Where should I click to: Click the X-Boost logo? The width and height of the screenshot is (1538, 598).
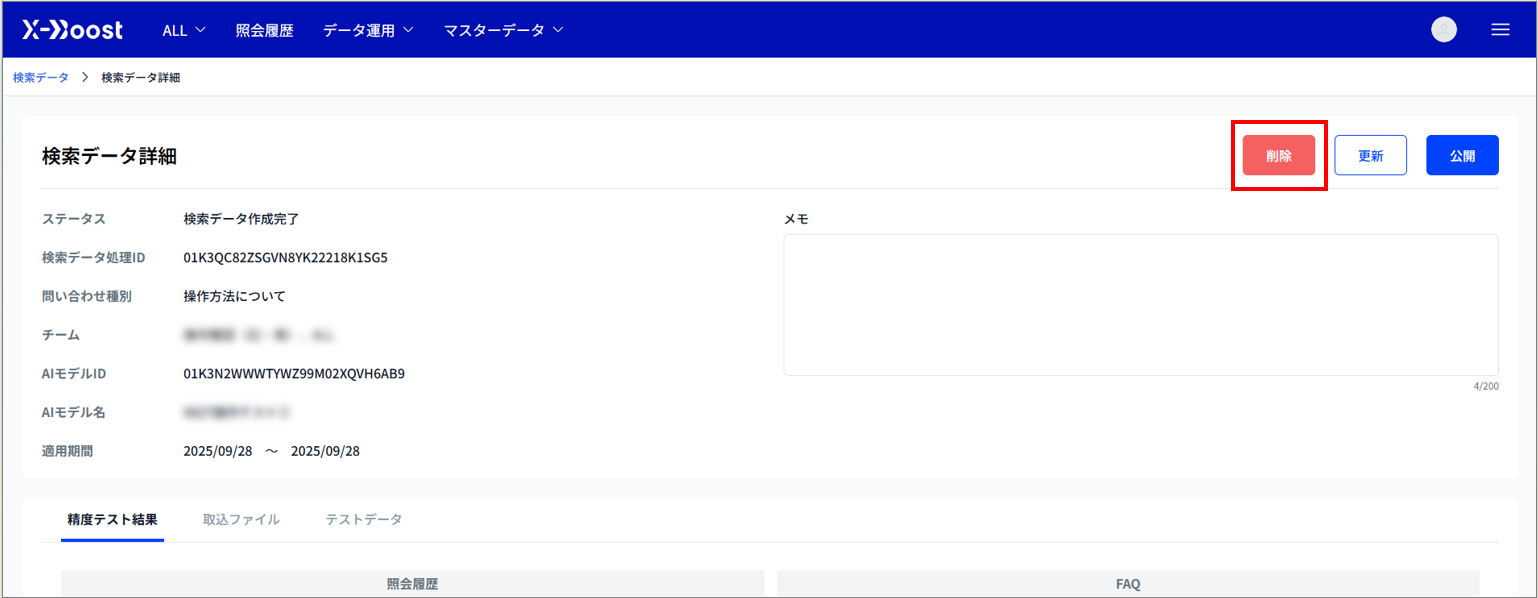click(72, 30)
